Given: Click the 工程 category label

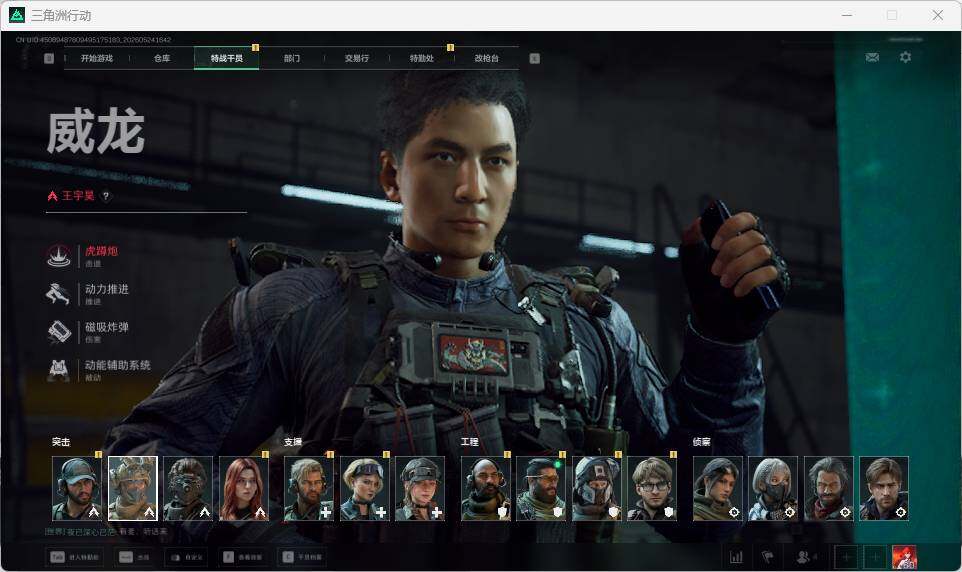Looking at the screenshot, I should point(469,442).
